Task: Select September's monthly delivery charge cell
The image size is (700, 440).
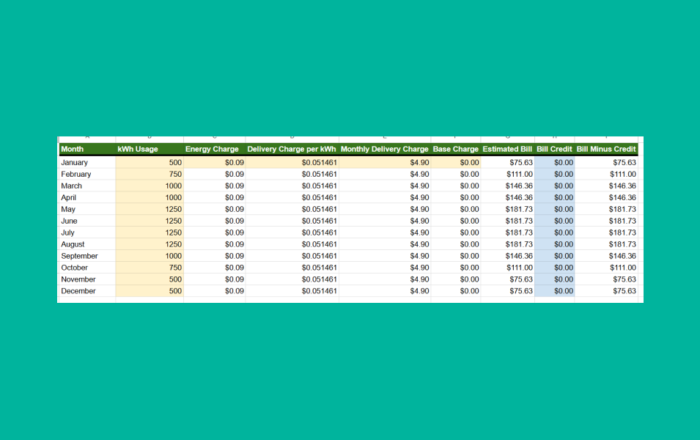Action: click(385, 256)
